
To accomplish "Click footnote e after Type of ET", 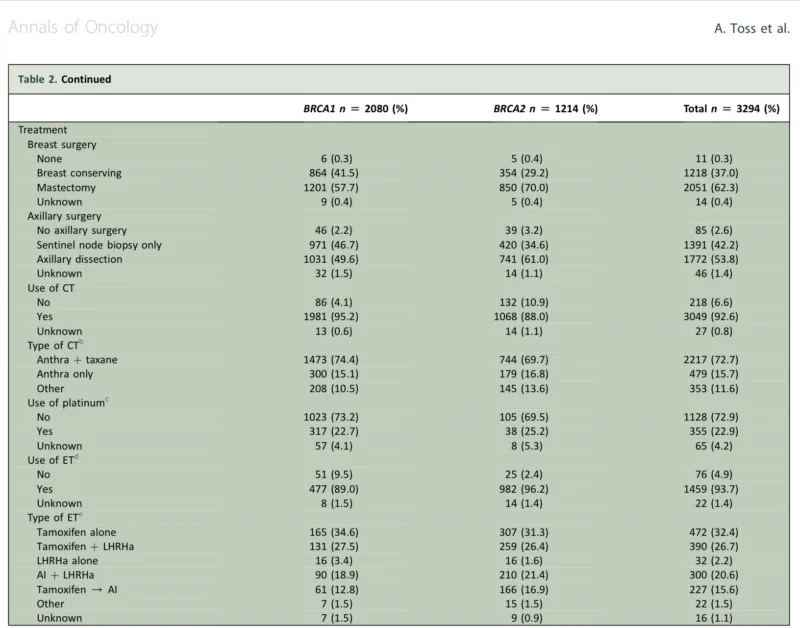I will 81,515.
